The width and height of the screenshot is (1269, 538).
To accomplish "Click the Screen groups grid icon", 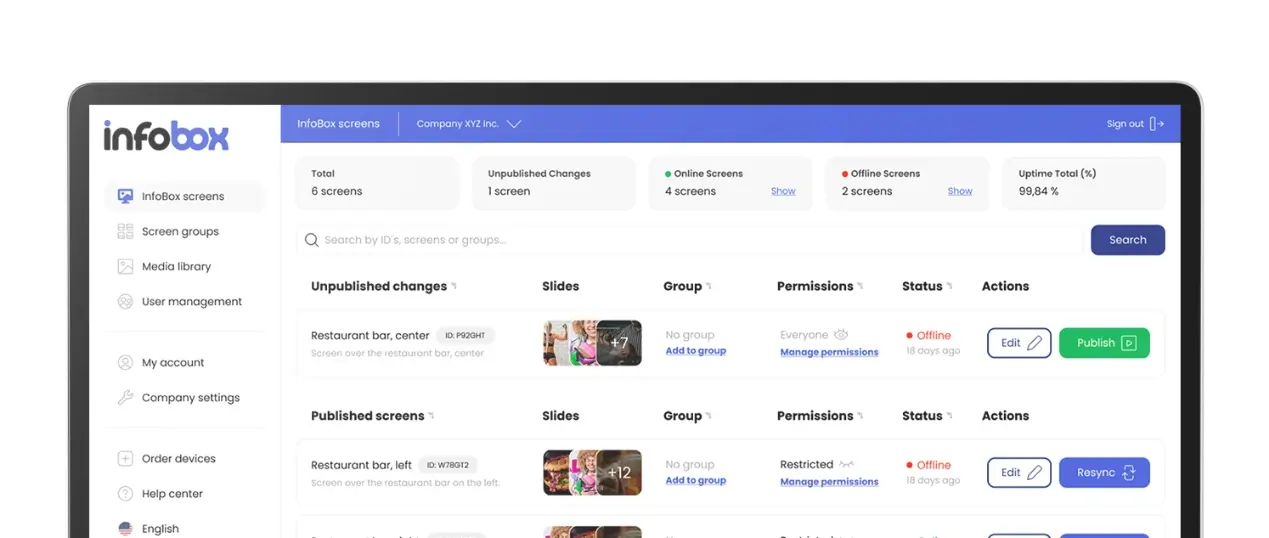I will (x=125, y=231).
